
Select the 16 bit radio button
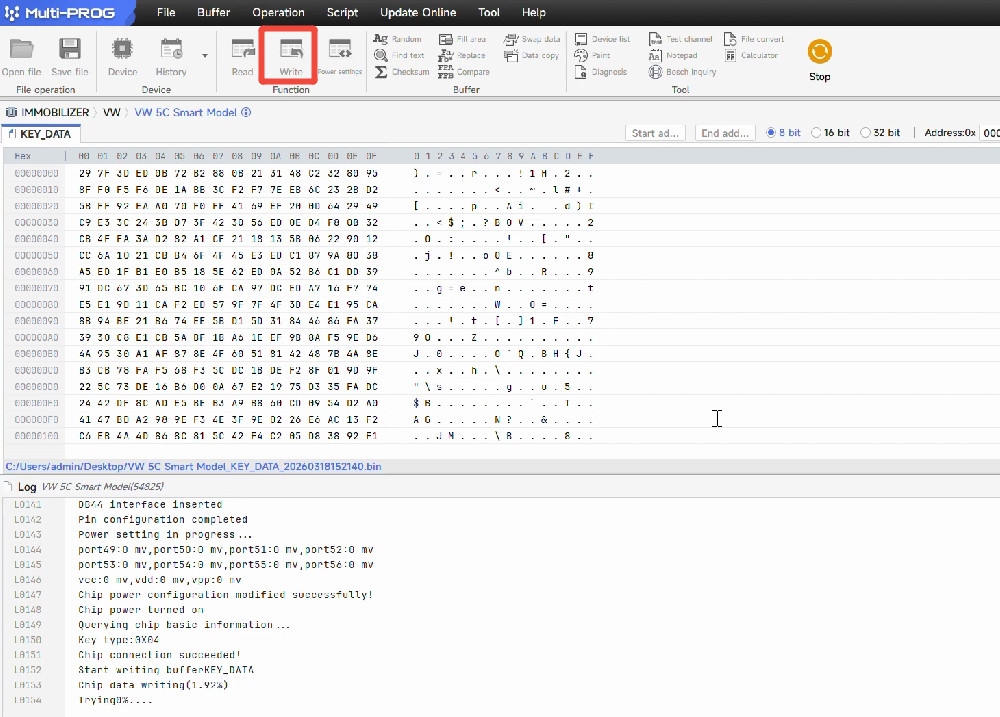tap(817, 133)
